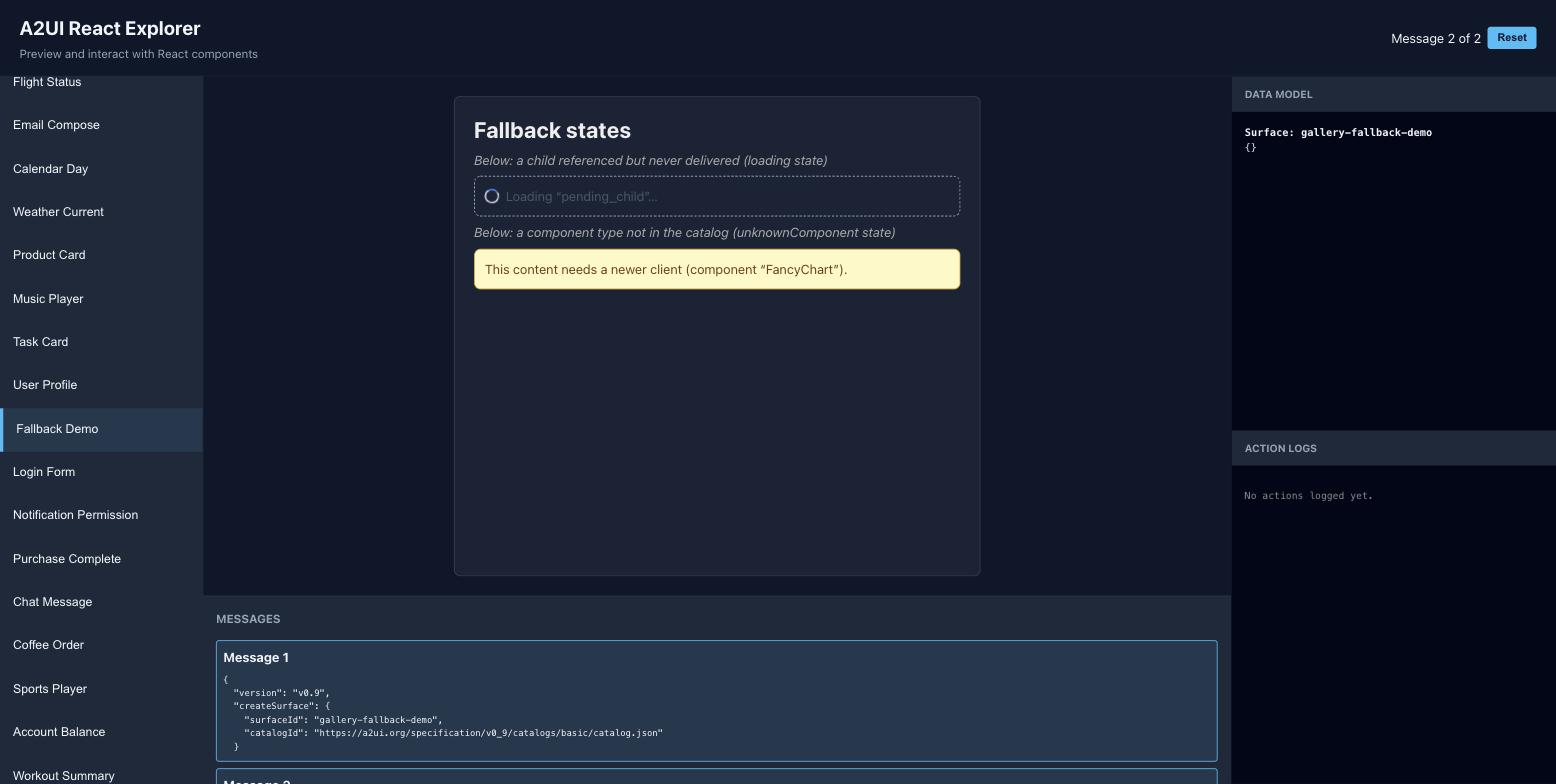
Task: Click "Preview and interact with React components" subtitle
Action: click(x=138, y=54)
